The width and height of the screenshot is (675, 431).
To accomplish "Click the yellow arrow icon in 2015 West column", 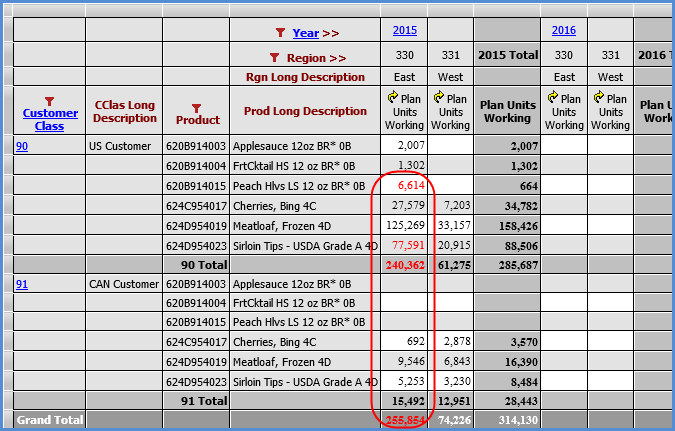I will 440,98.
